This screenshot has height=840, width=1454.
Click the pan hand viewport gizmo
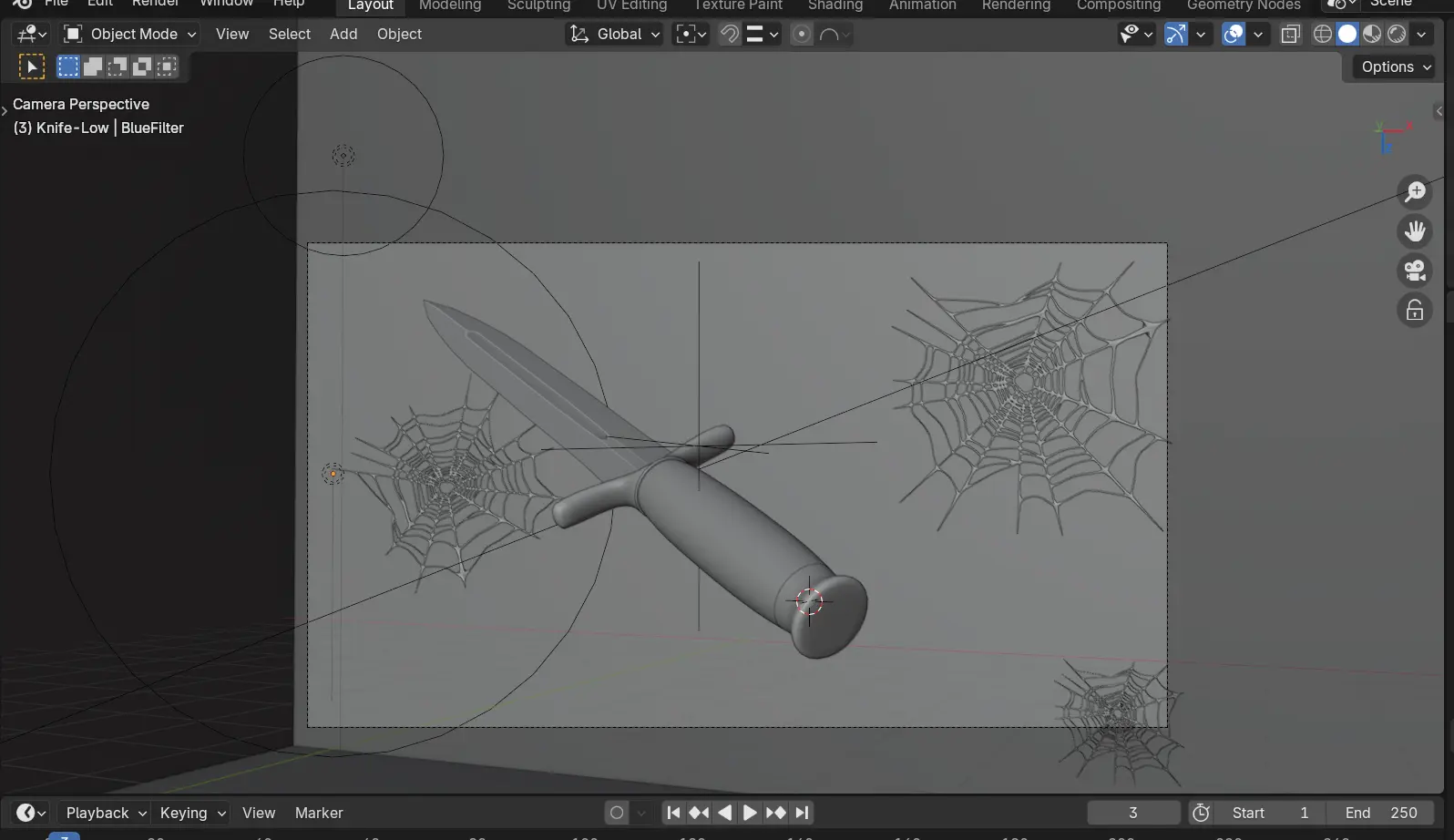click(1415, 231)
